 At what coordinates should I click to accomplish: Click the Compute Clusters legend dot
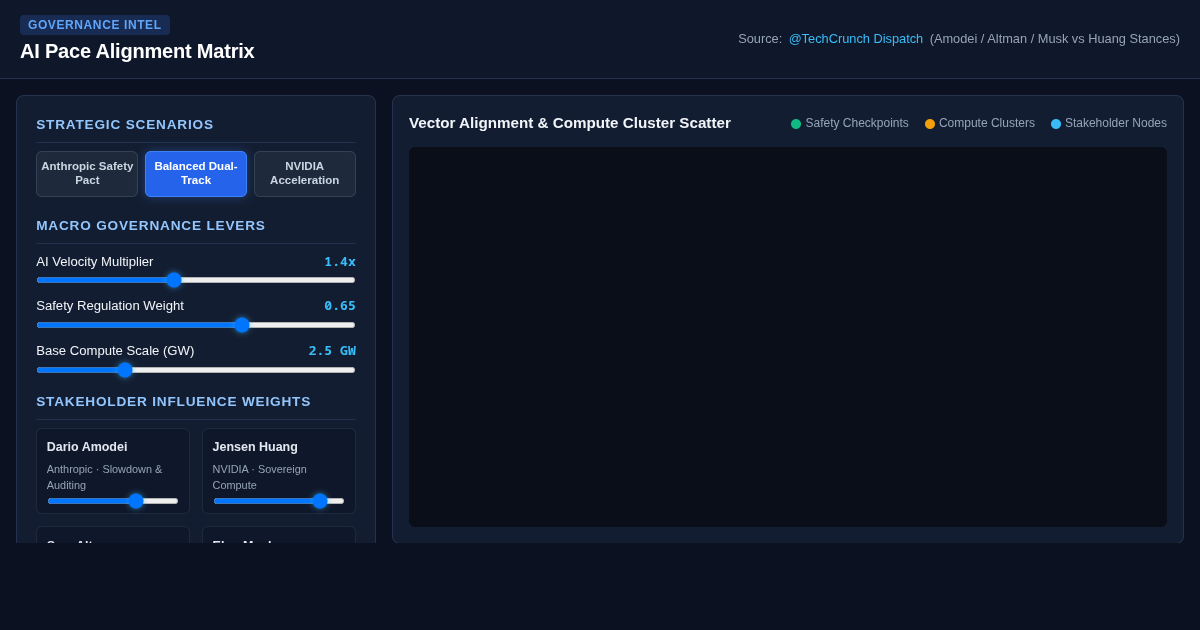coord(930,124)
